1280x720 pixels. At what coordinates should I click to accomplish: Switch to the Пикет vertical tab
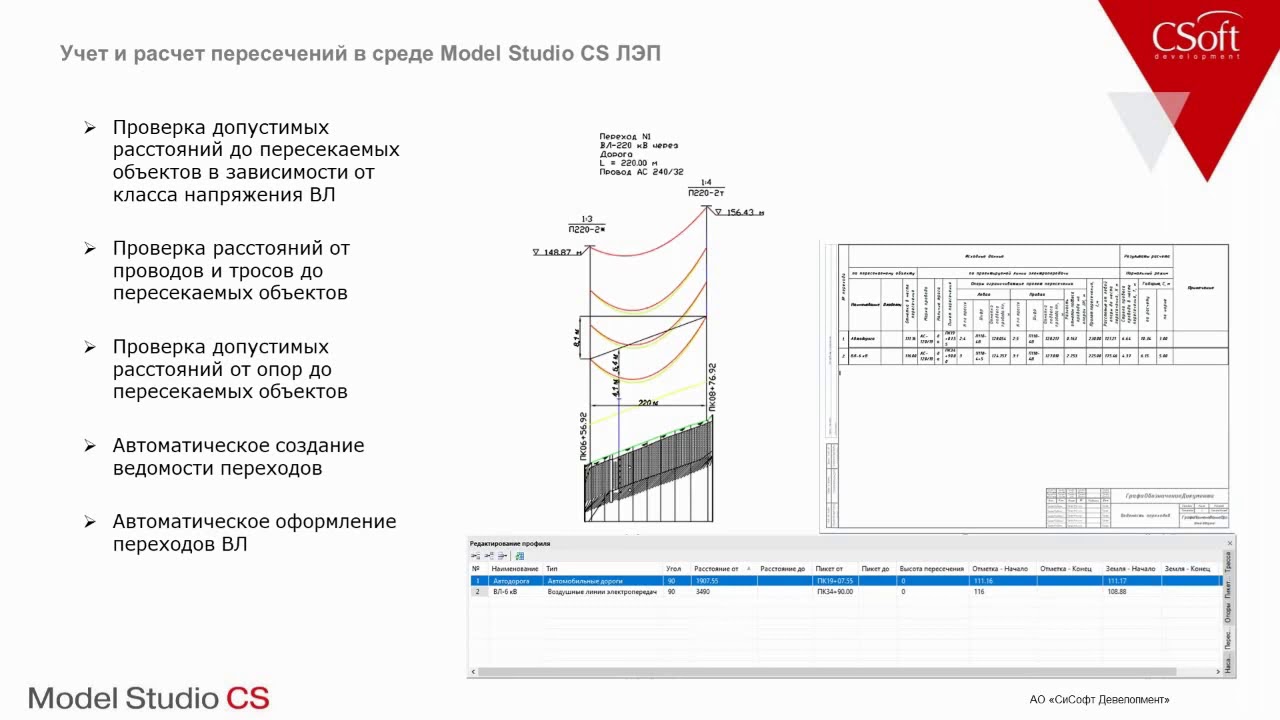pyautogui.click(x=1229, y=588)
